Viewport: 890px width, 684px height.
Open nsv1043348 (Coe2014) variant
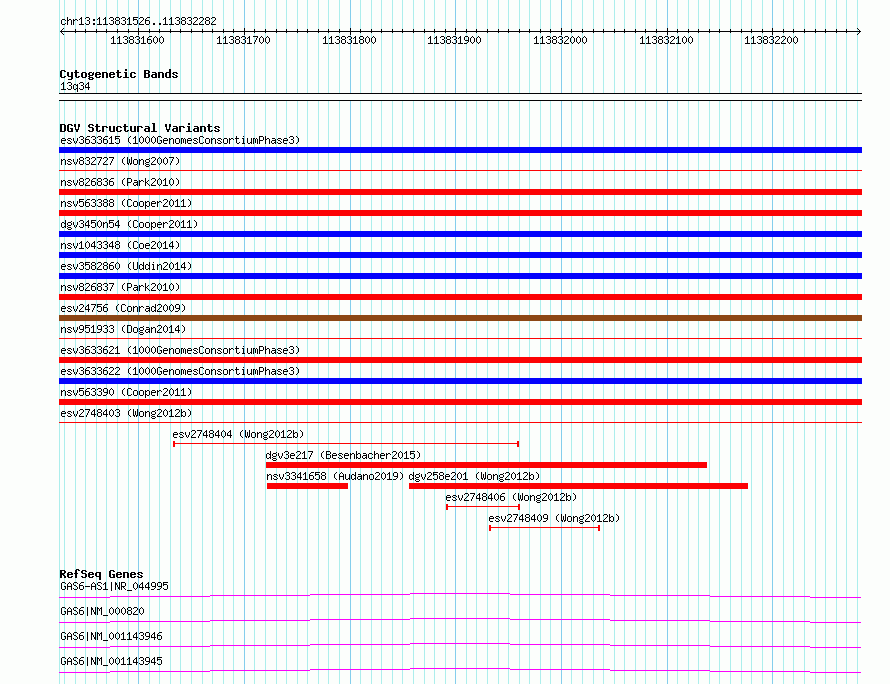[x=120, y=245]
